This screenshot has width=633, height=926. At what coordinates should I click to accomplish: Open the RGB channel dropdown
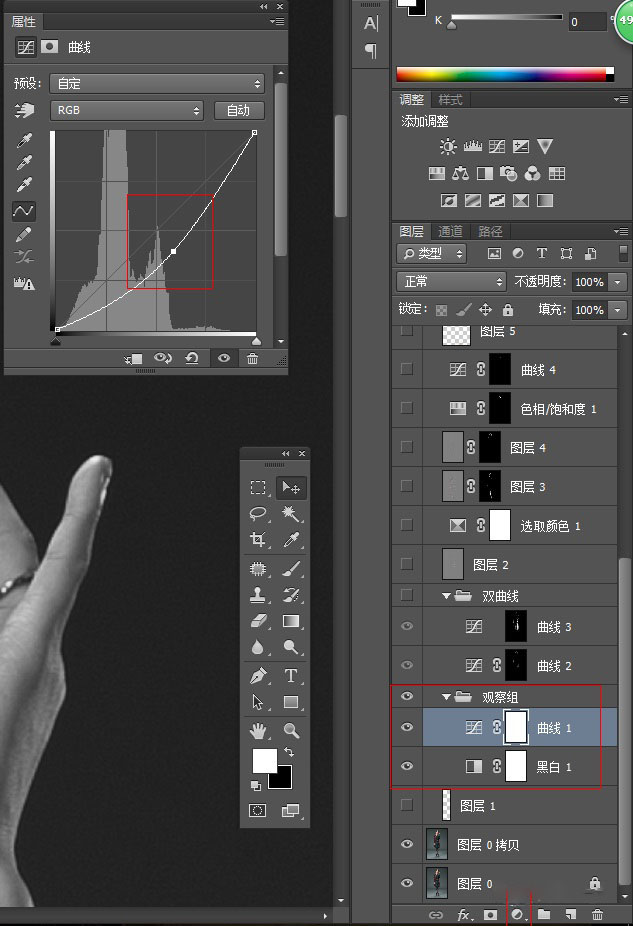point(126,110)
